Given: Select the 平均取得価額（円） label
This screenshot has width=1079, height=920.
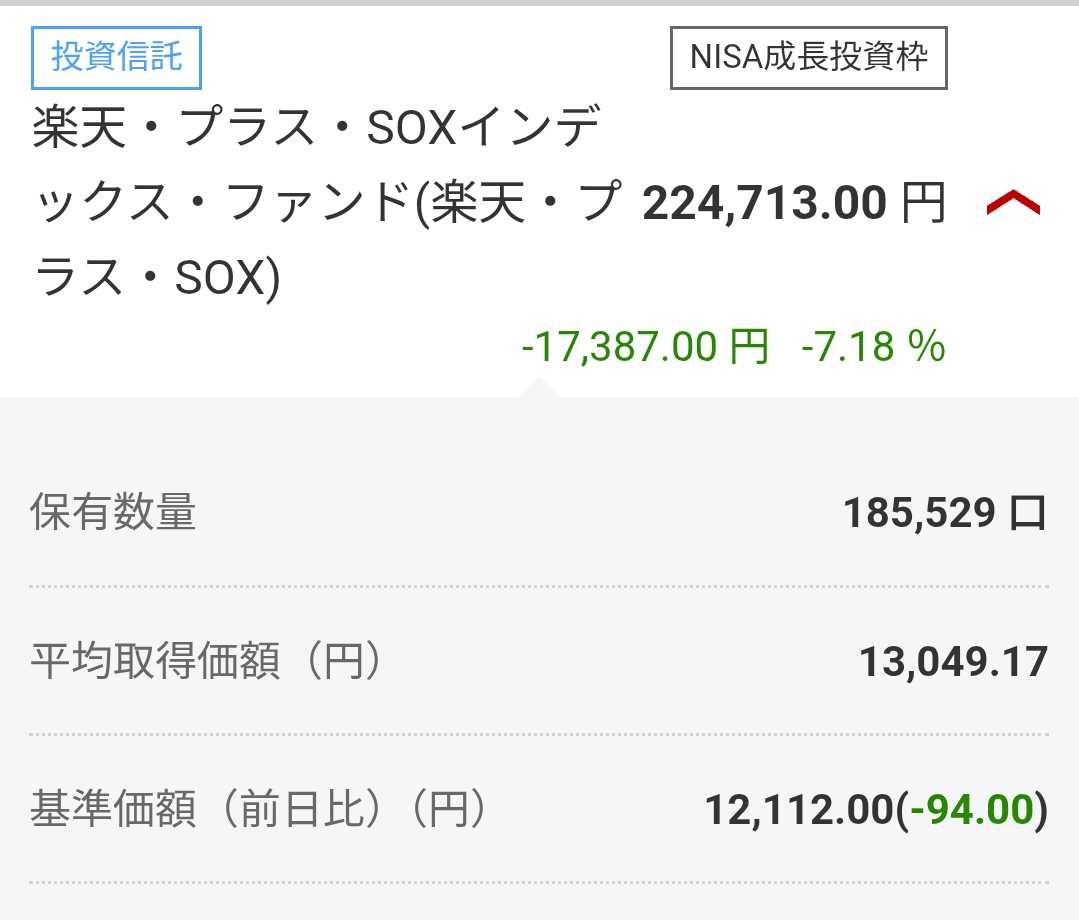Looking at the screenshot, I should pyautogui.click(x=206, y=662).
